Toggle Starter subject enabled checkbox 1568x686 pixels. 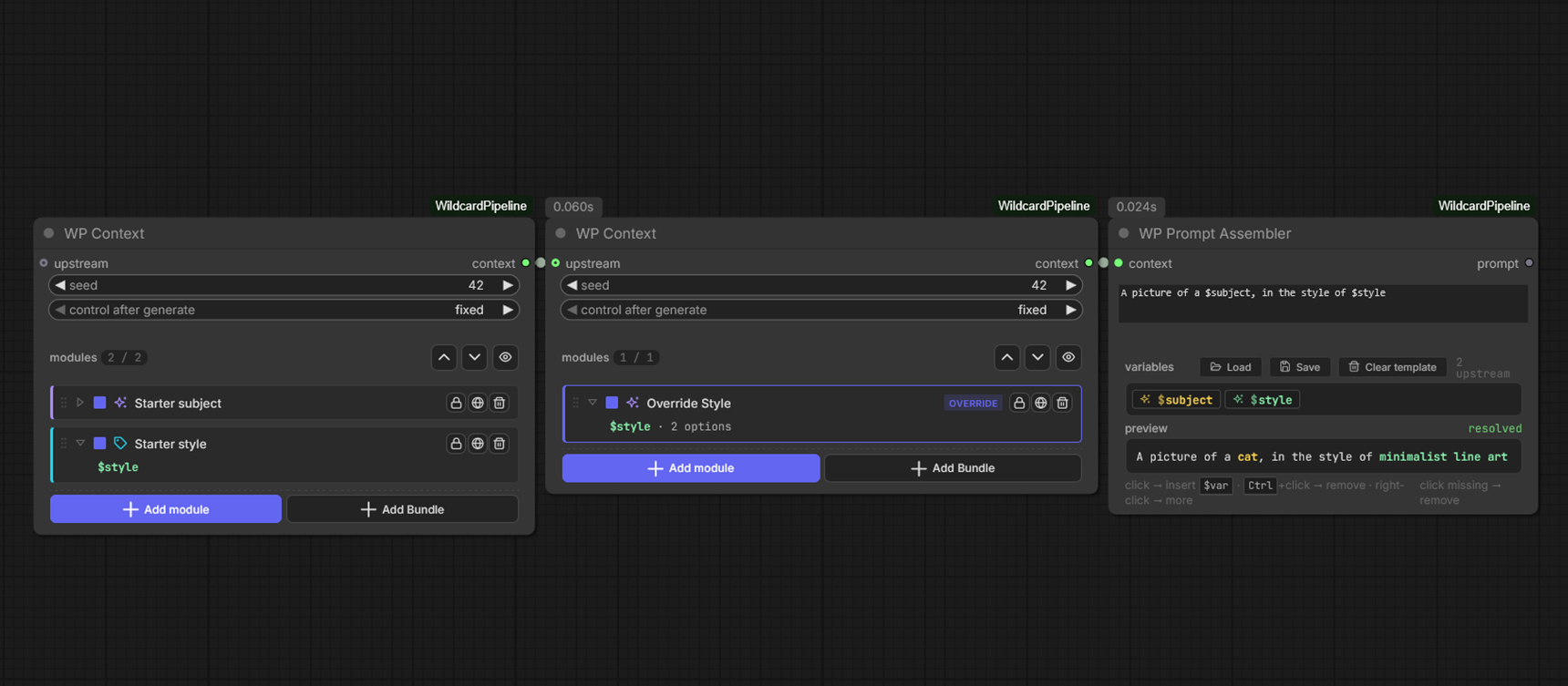100,403
